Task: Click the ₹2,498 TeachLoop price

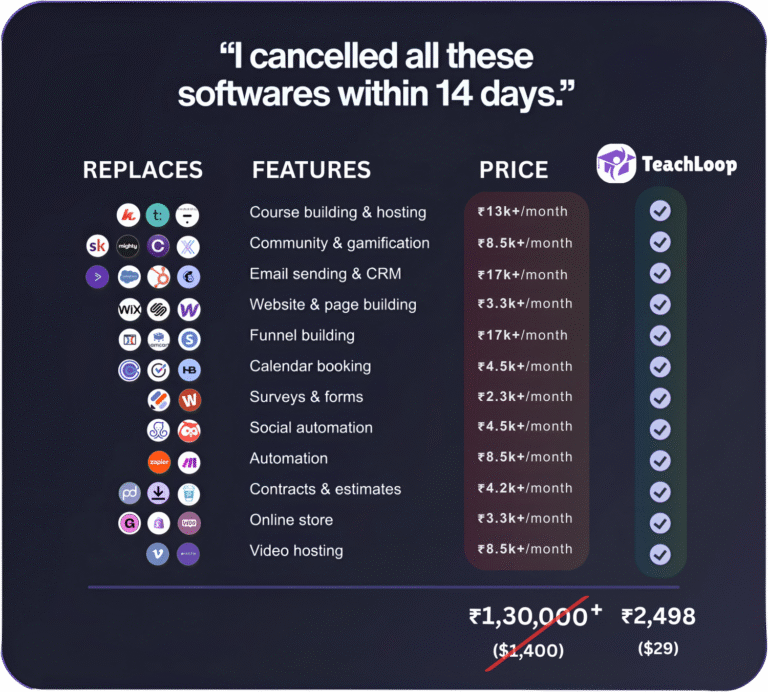Action: click(x=658, y=616)
